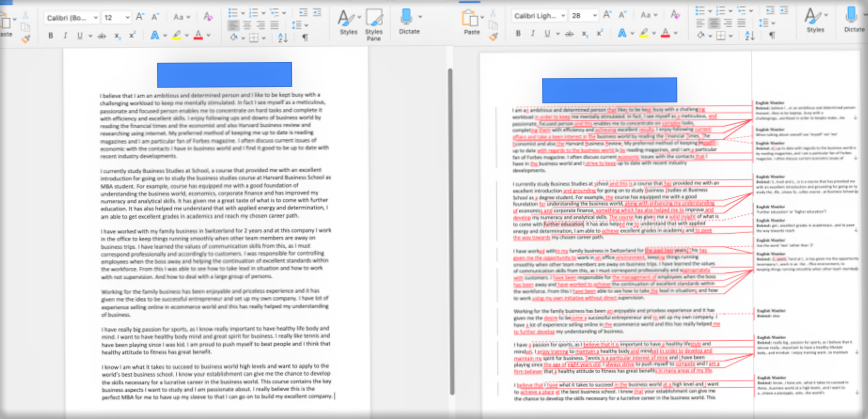The height and width of the screenshot is (419, 868).
Task: Click Increase Font Size in right window
Action: pos(606,16)
